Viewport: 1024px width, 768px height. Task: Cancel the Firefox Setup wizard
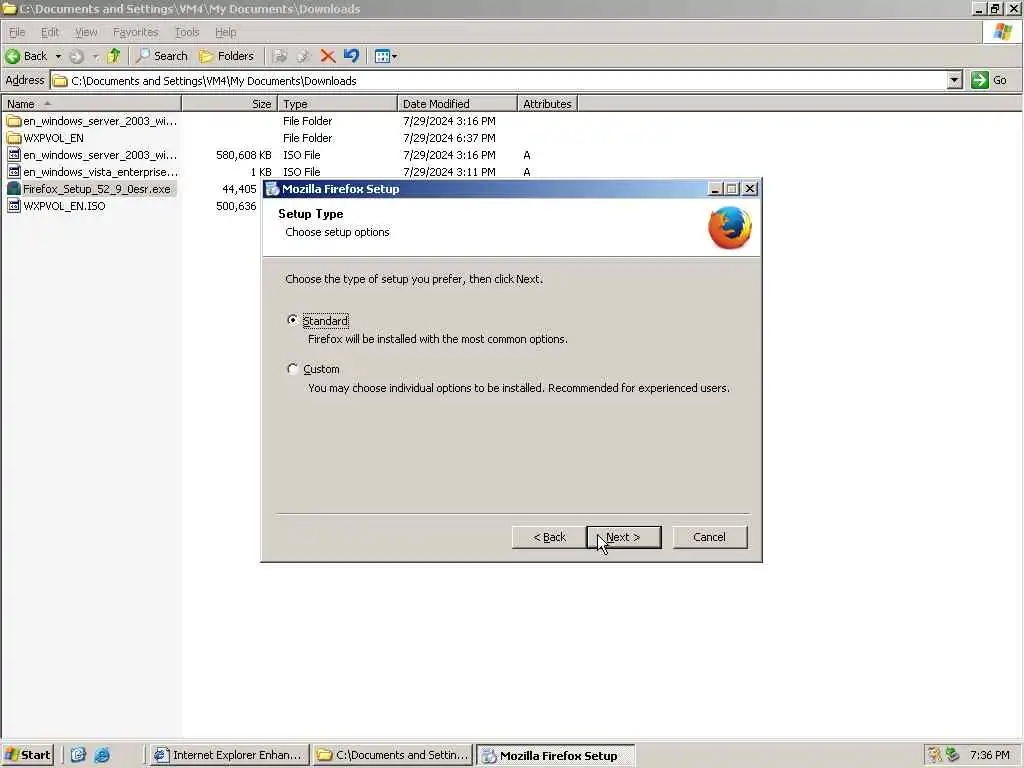(x=710, y=537)
